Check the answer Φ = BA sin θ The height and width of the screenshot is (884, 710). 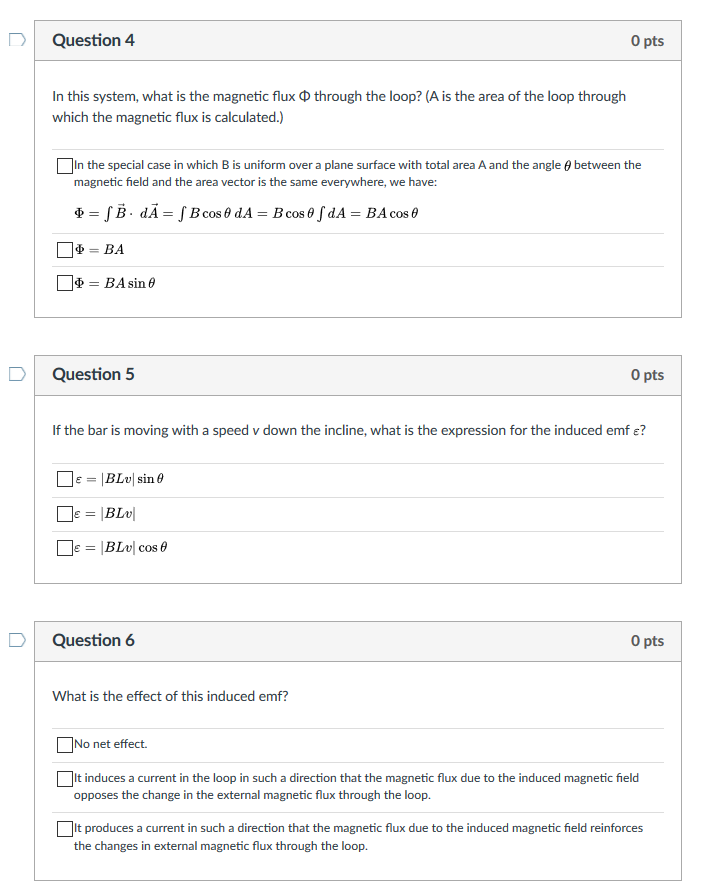point(63,283)
